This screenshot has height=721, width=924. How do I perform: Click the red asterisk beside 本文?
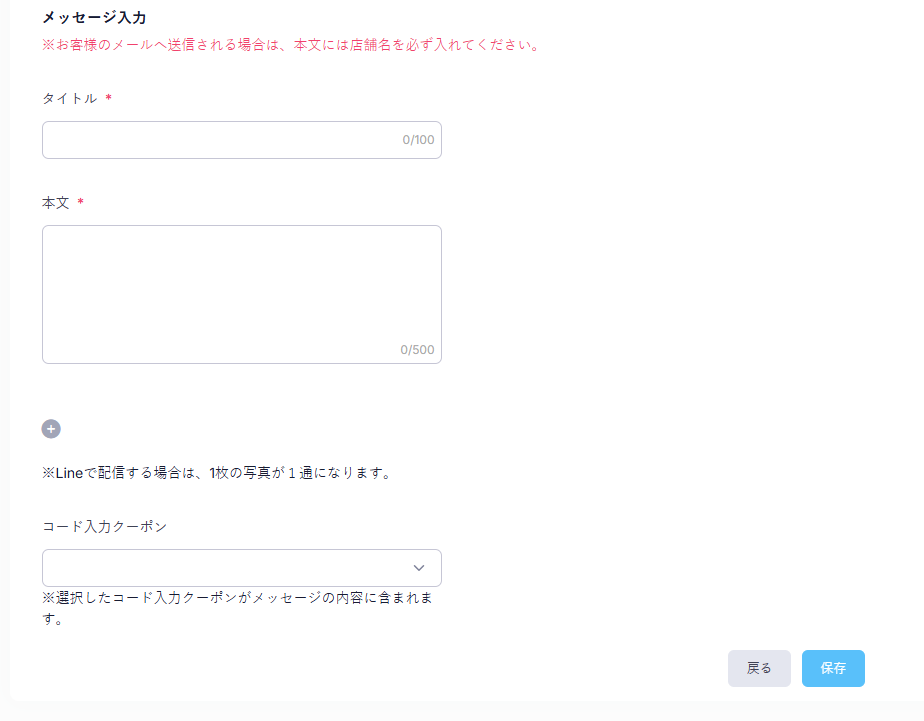point(80,203)
